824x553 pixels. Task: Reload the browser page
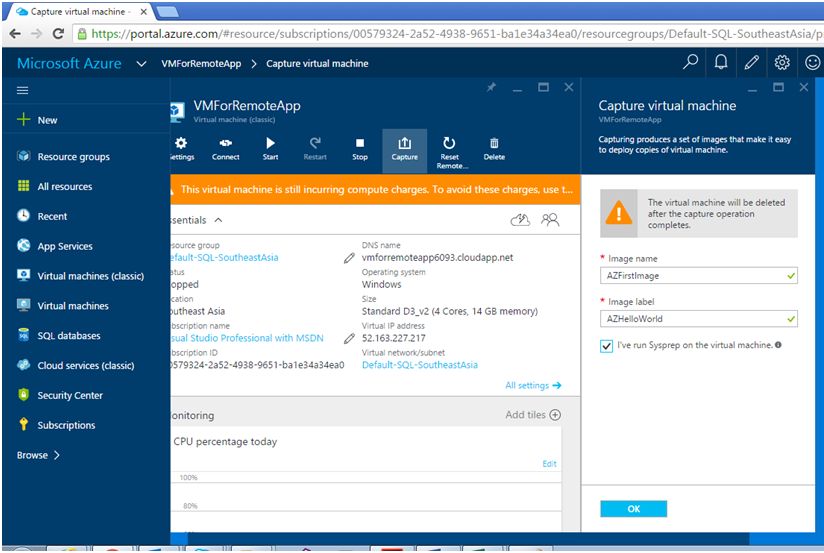[58, 34]
